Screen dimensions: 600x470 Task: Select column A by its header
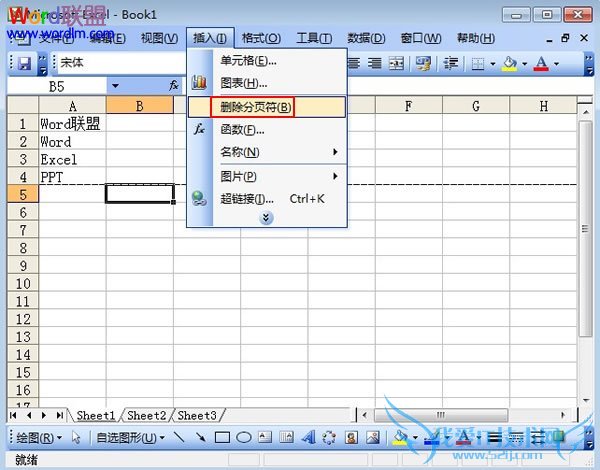tap(72, 106)
